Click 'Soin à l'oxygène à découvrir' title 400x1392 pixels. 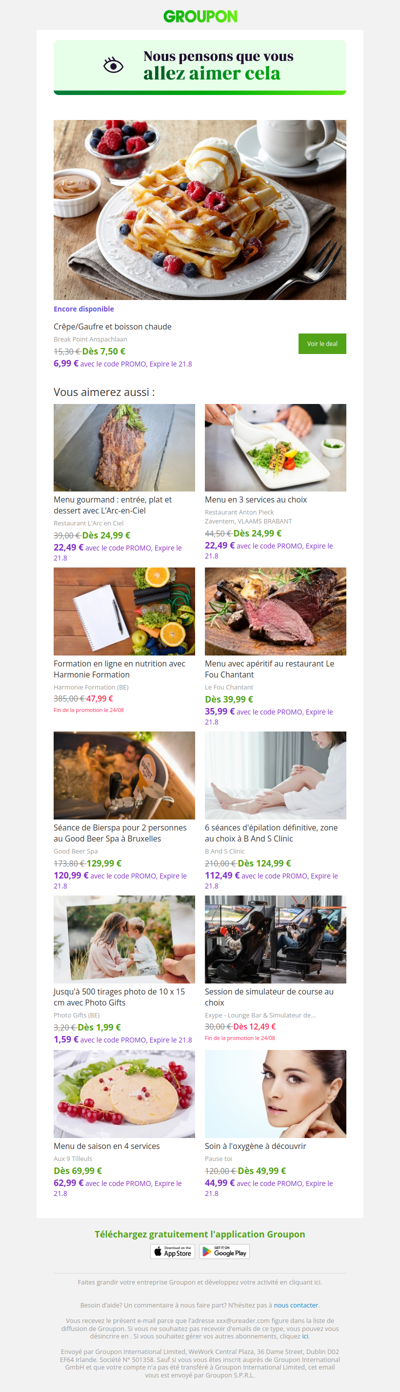256,1146
